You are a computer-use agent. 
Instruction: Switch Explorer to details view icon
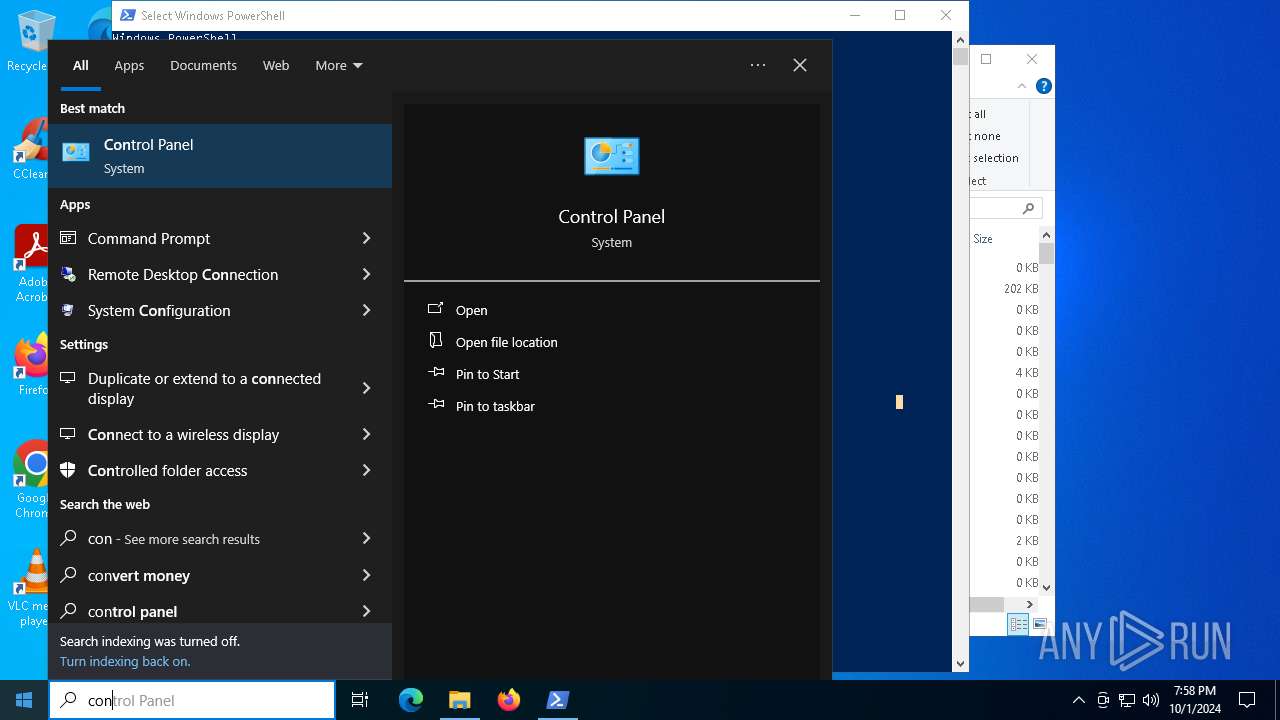1018,624
